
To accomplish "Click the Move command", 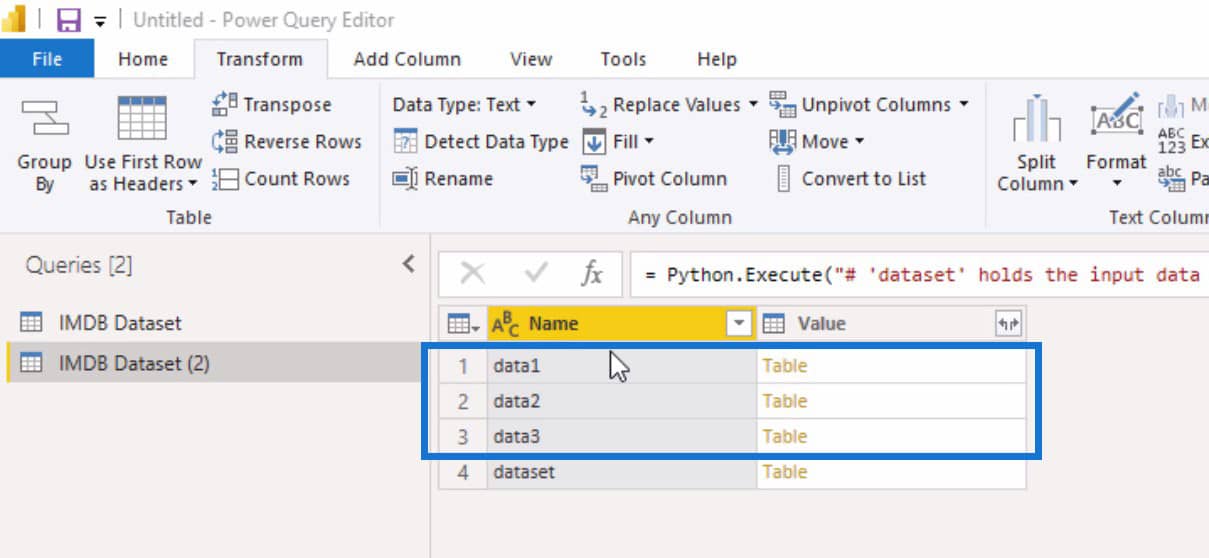I will click(816, 141).
